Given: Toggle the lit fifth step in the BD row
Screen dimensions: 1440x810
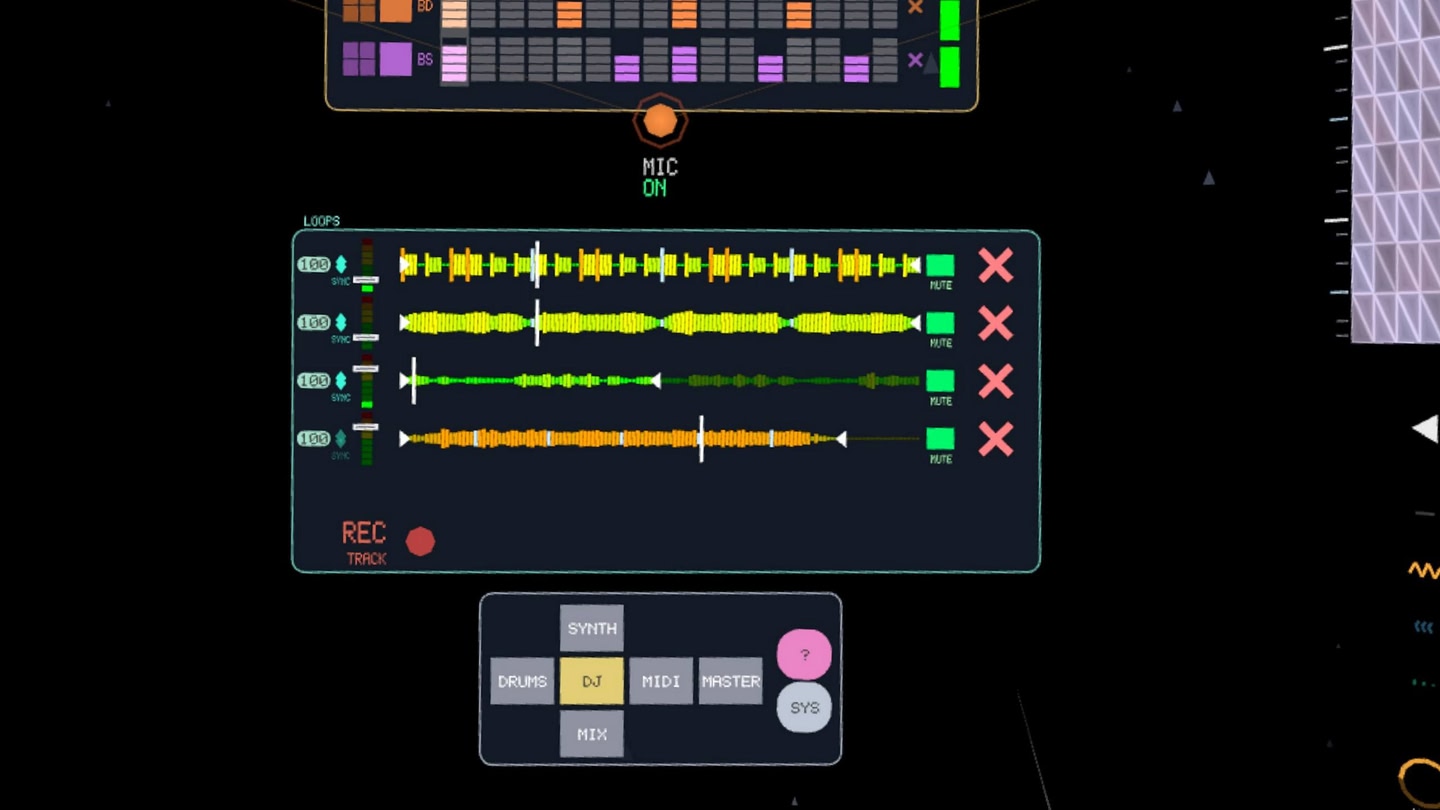Looking at the screenshot, I should coord(569,14).
